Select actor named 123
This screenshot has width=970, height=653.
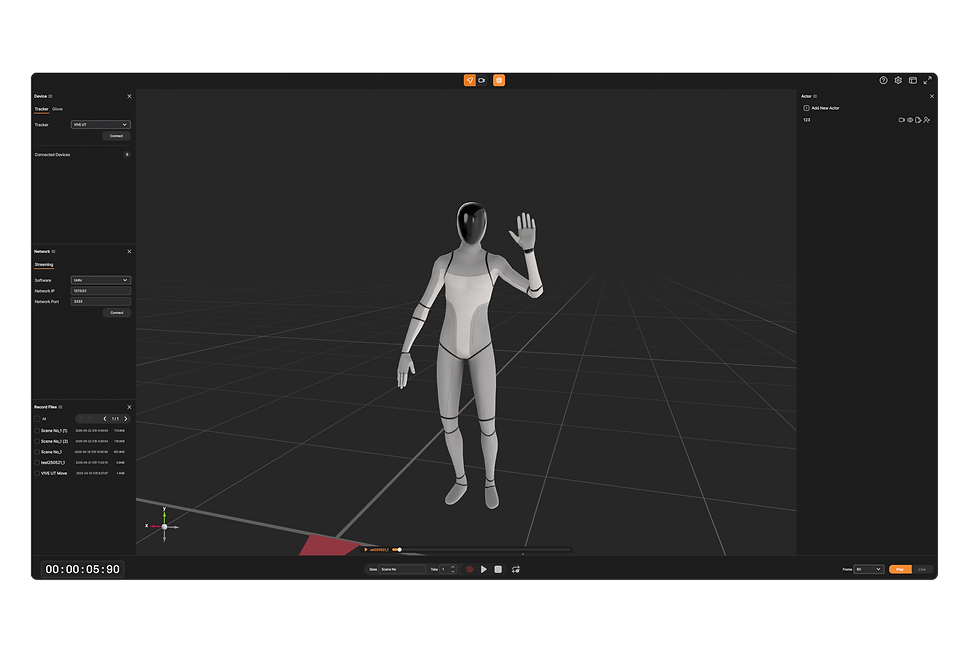click(807, 120)
